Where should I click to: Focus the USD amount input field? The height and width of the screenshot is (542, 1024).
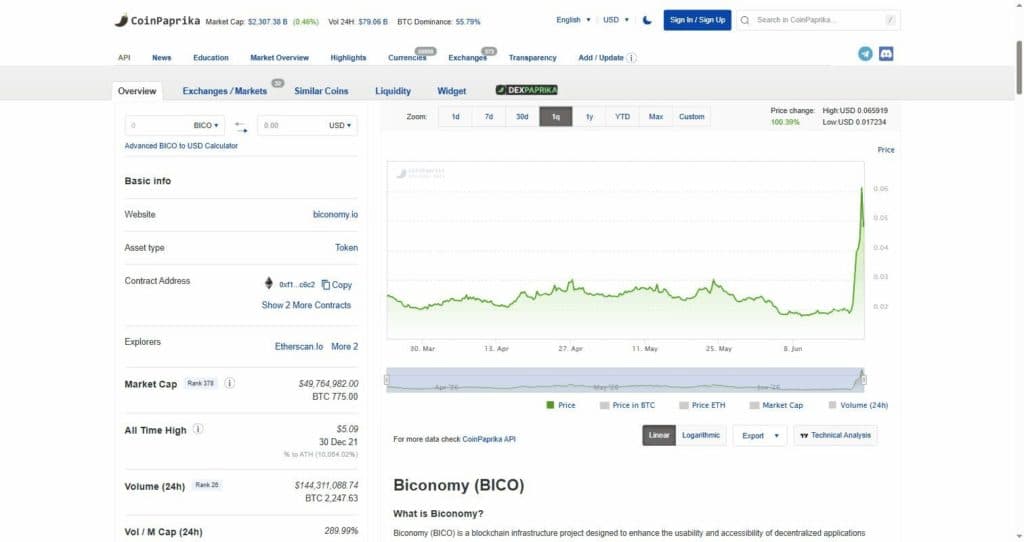pos(292,125)
